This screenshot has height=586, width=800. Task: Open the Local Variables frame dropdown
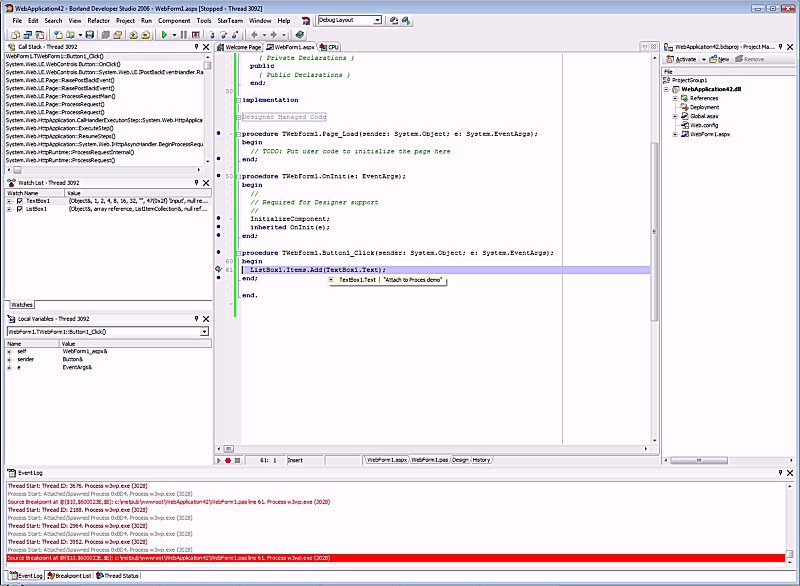(x=204, y=332)
